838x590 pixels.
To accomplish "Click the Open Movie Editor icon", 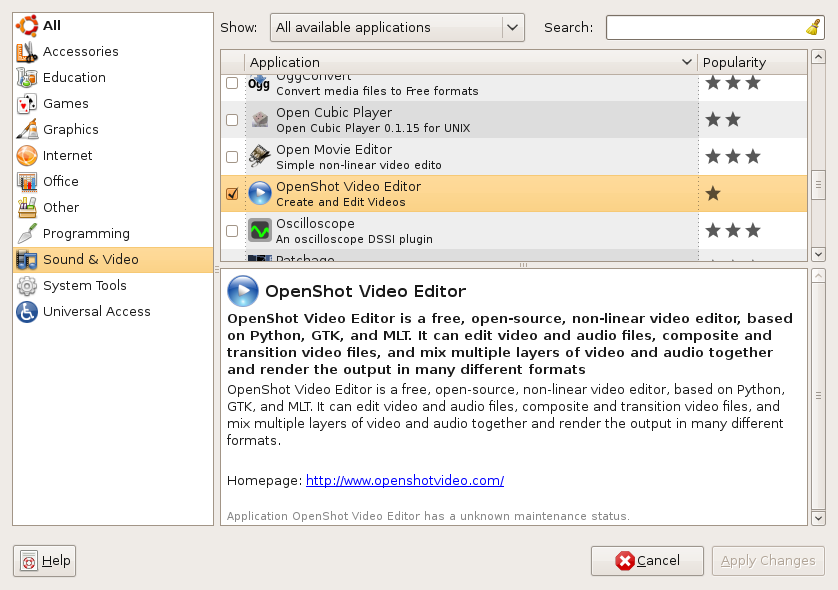I will [260, 157].
